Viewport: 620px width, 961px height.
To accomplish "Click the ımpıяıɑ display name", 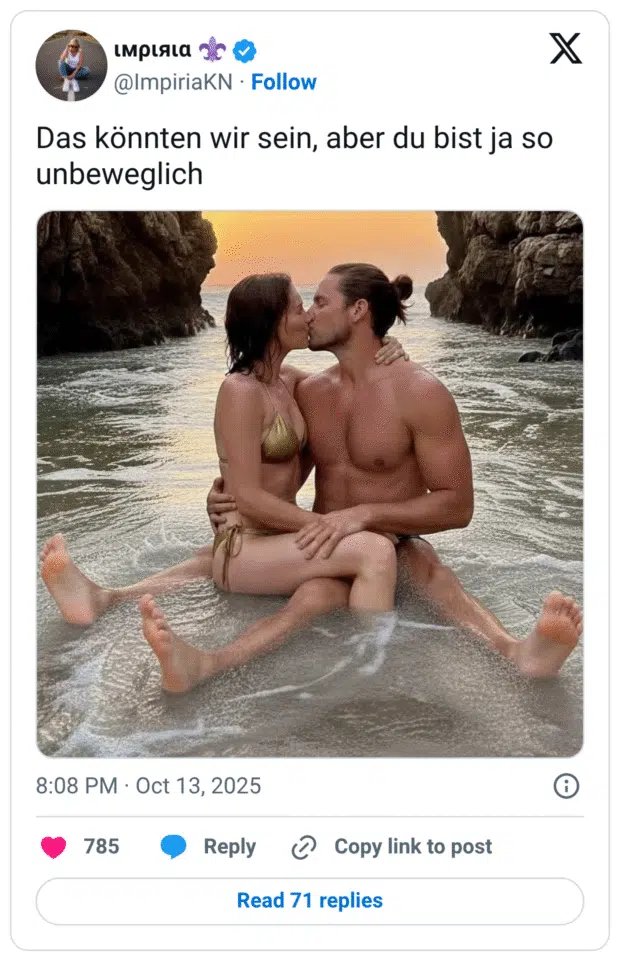I will point(153,50).
